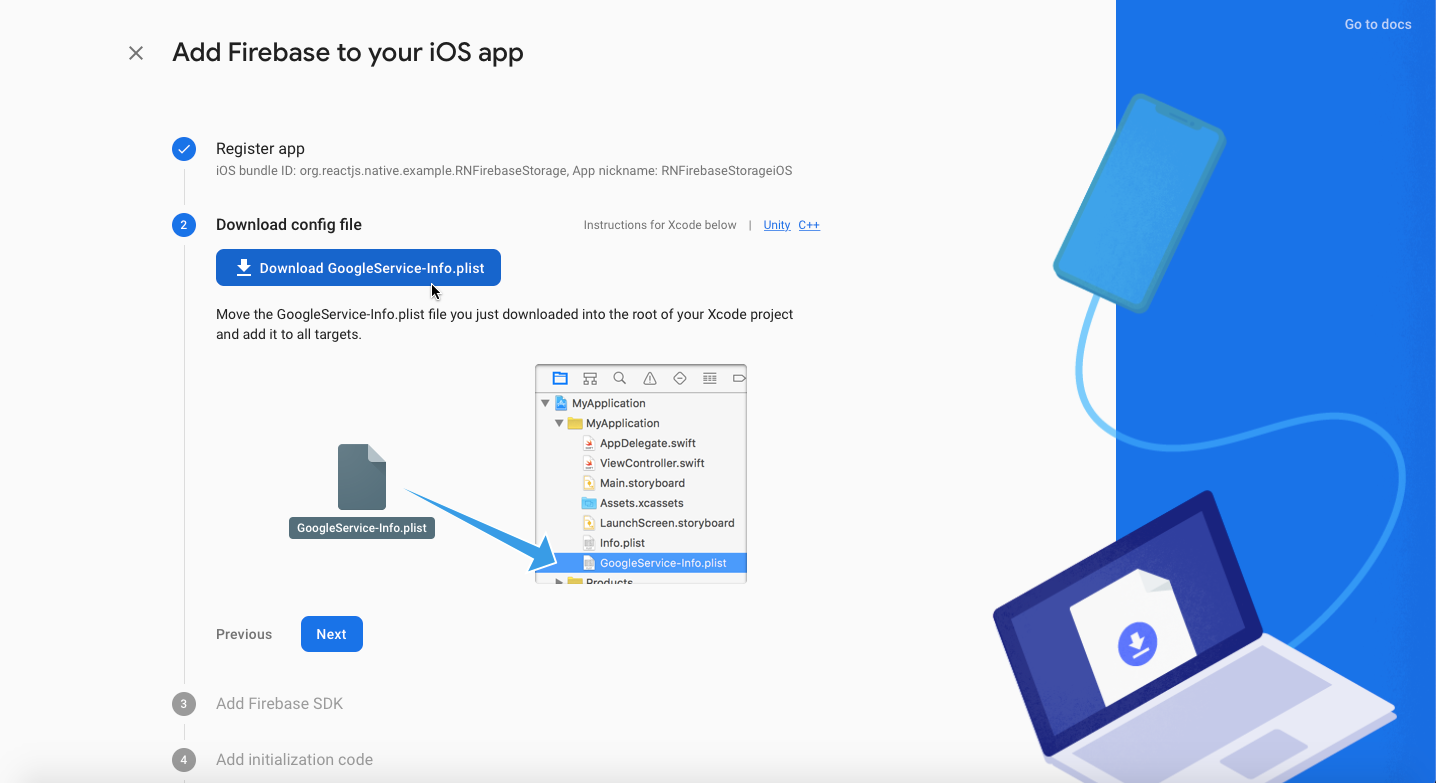Open the Go to docs link

(x=1378, y=24)
